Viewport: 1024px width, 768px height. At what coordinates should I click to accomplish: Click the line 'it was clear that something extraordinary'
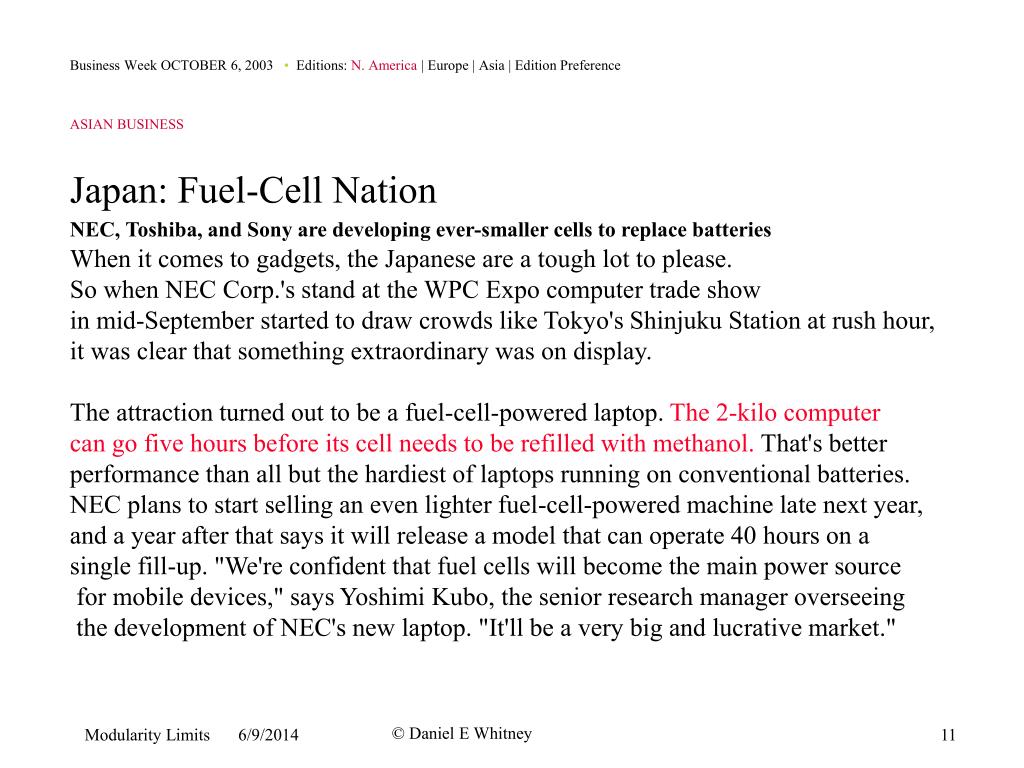coord(360,351)
